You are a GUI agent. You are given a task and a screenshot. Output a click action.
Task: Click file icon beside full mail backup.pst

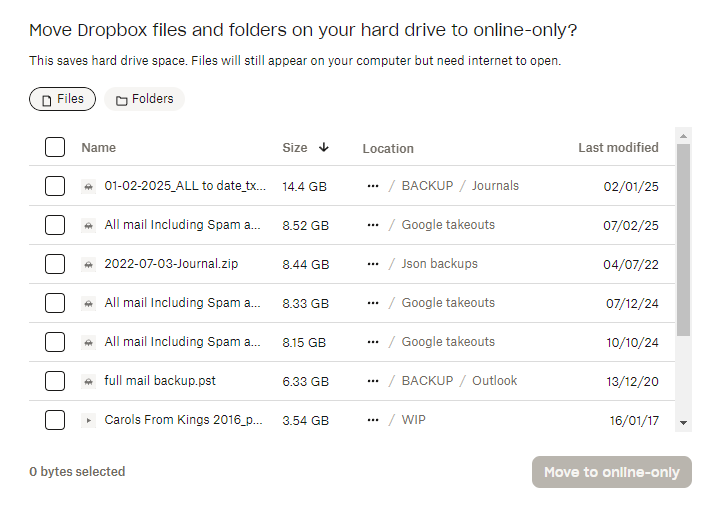coord(88,381)
